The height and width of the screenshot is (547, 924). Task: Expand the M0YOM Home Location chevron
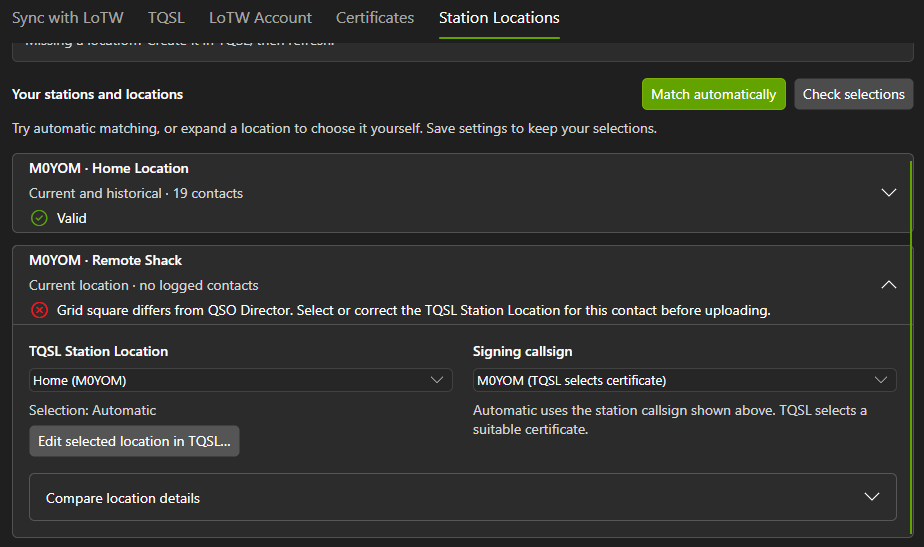(x=889, y=193)
